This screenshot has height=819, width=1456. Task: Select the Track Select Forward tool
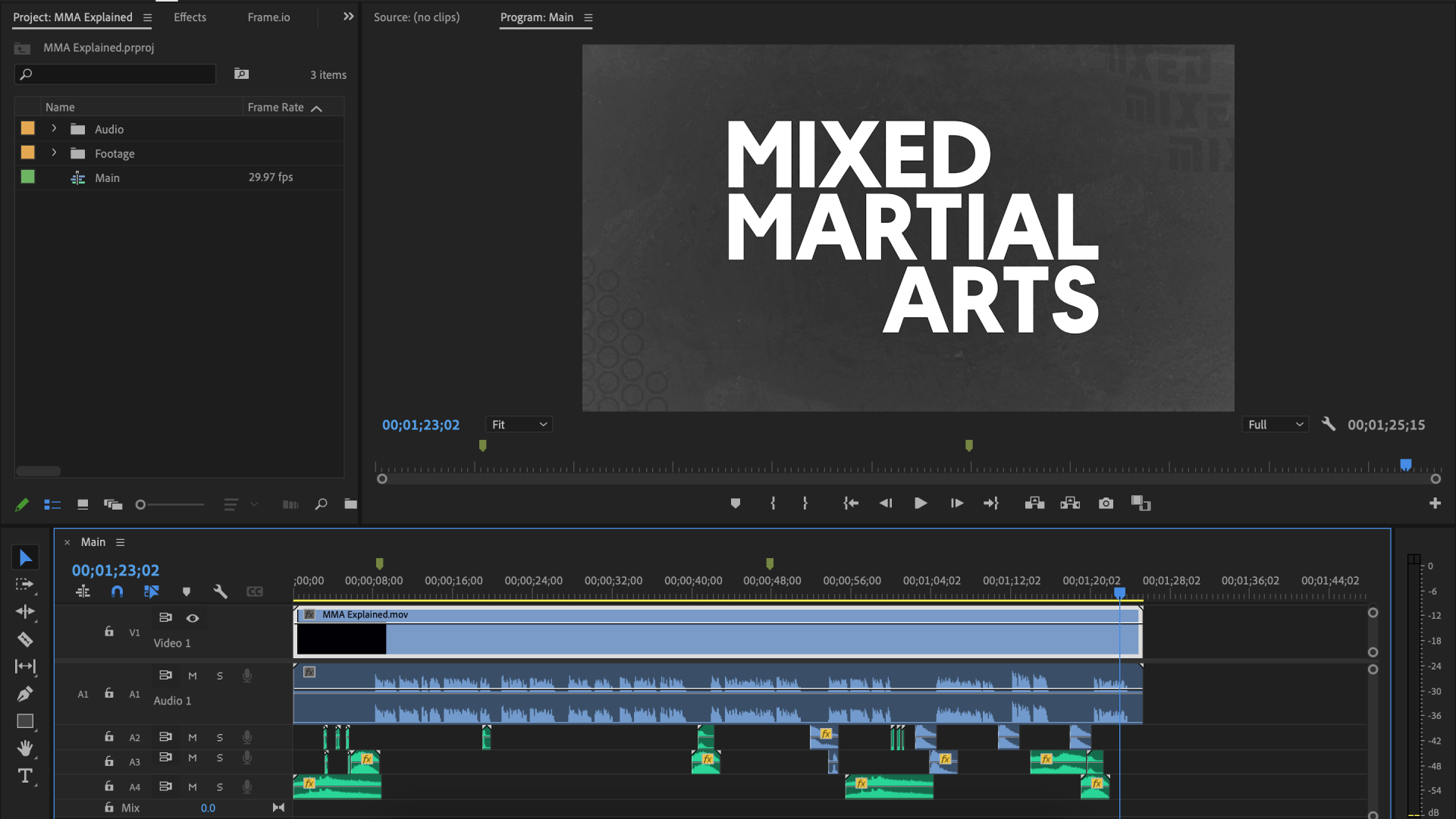[25, 585]
